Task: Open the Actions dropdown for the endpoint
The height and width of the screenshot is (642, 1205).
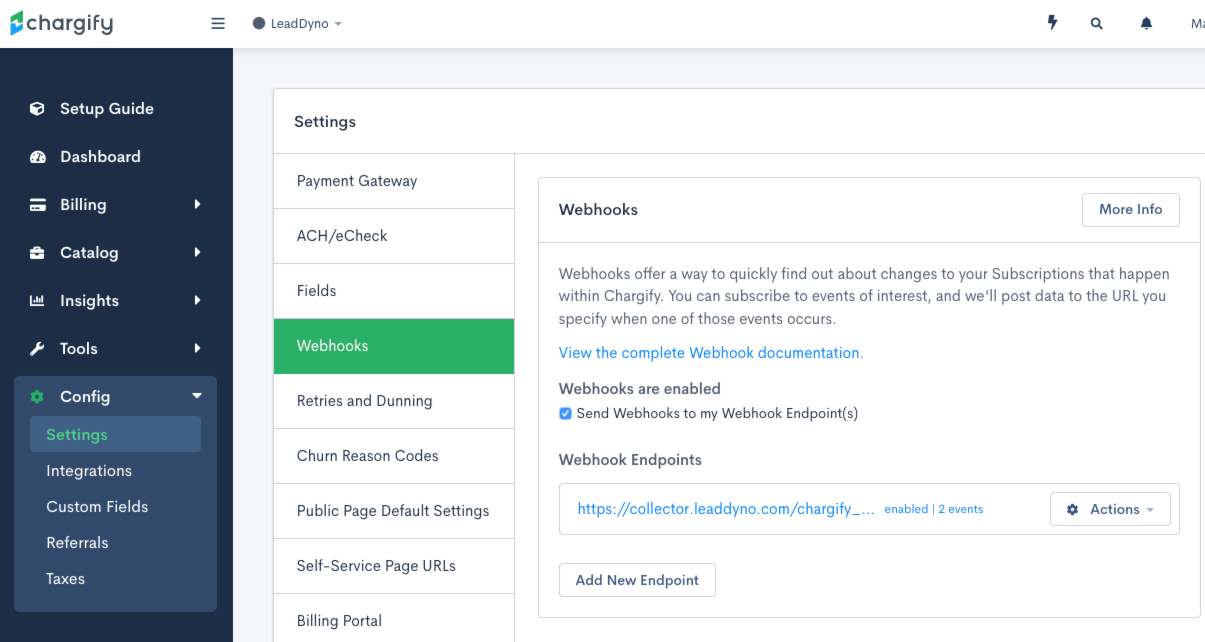Action: pyautogui.click(x=1110, y=509)
